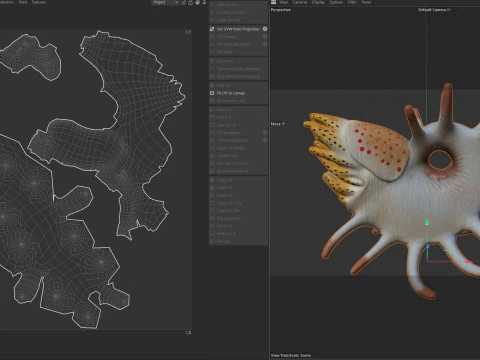
Task: Choose Align UV Islands command
Action: [231, 148]
